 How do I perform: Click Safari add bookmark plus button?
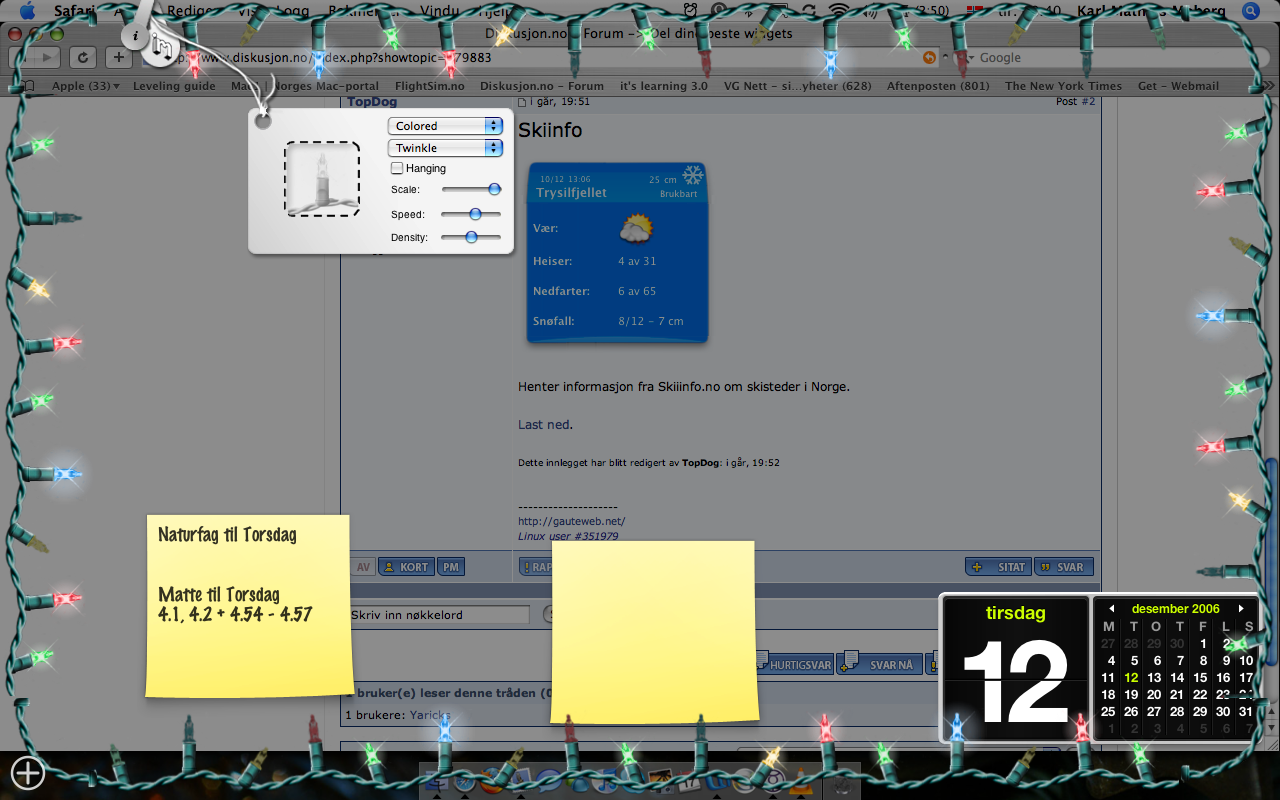coord(118,58)
